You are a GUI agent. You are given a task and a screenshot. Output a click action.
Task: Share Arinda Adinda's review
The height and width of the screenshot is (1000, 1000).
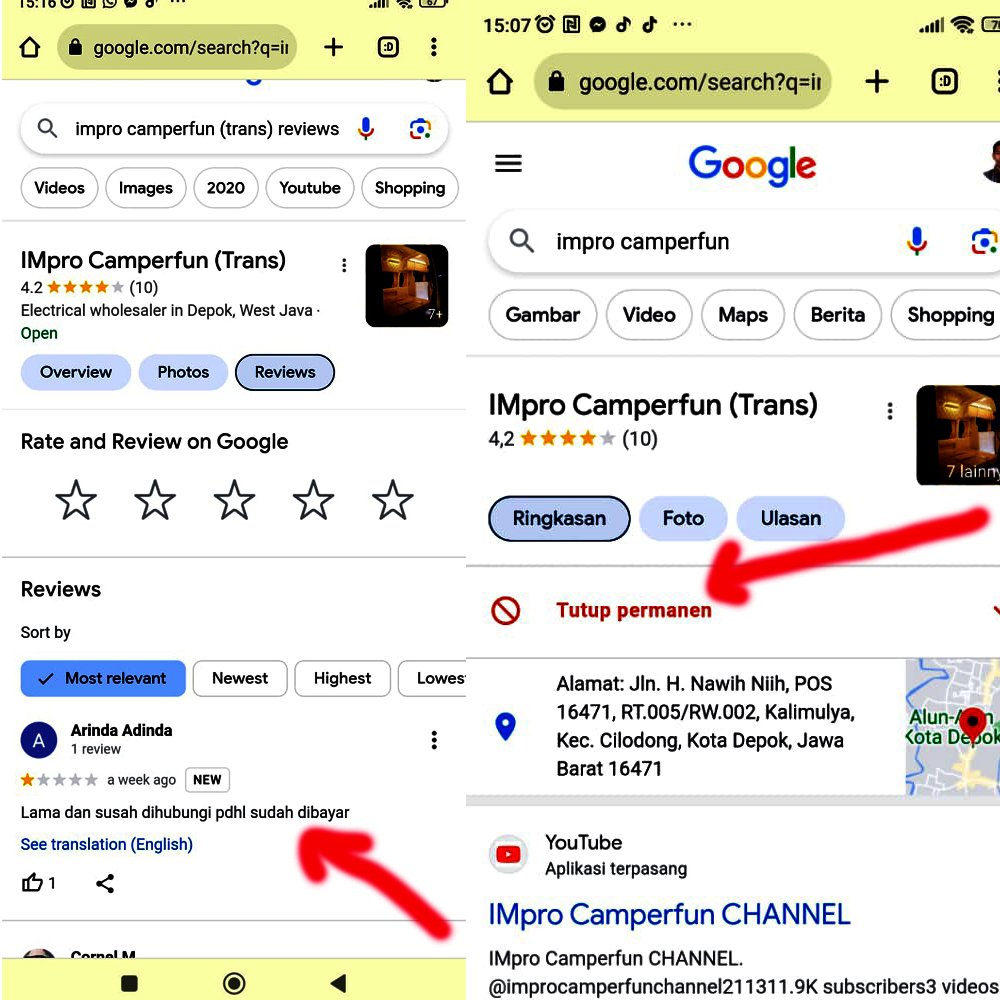click(x=105, y=883)
